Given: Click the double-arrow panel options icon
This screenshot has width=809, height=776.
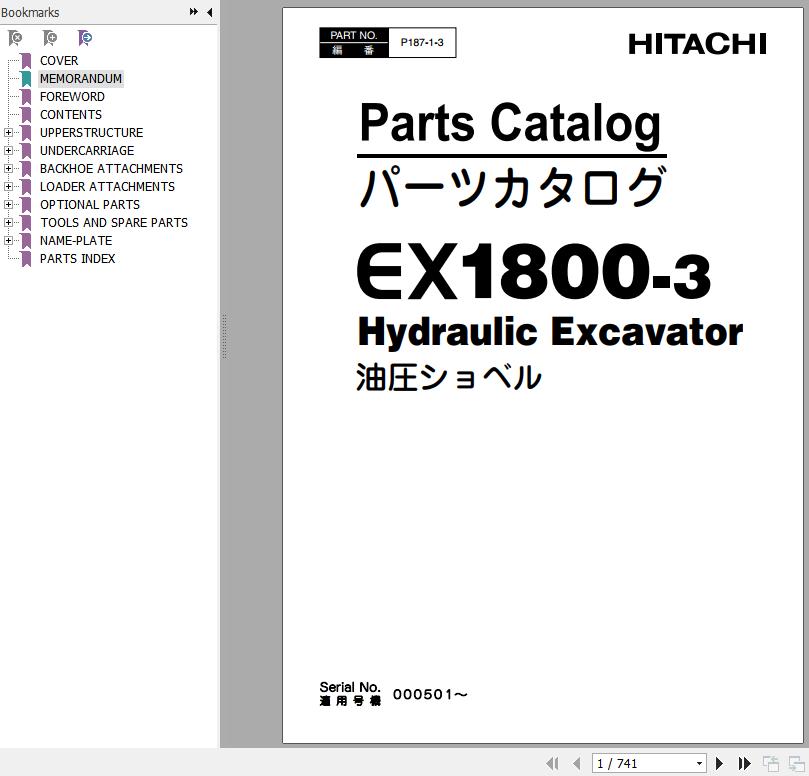Looking at the screenshot, I should coord(194,12).
